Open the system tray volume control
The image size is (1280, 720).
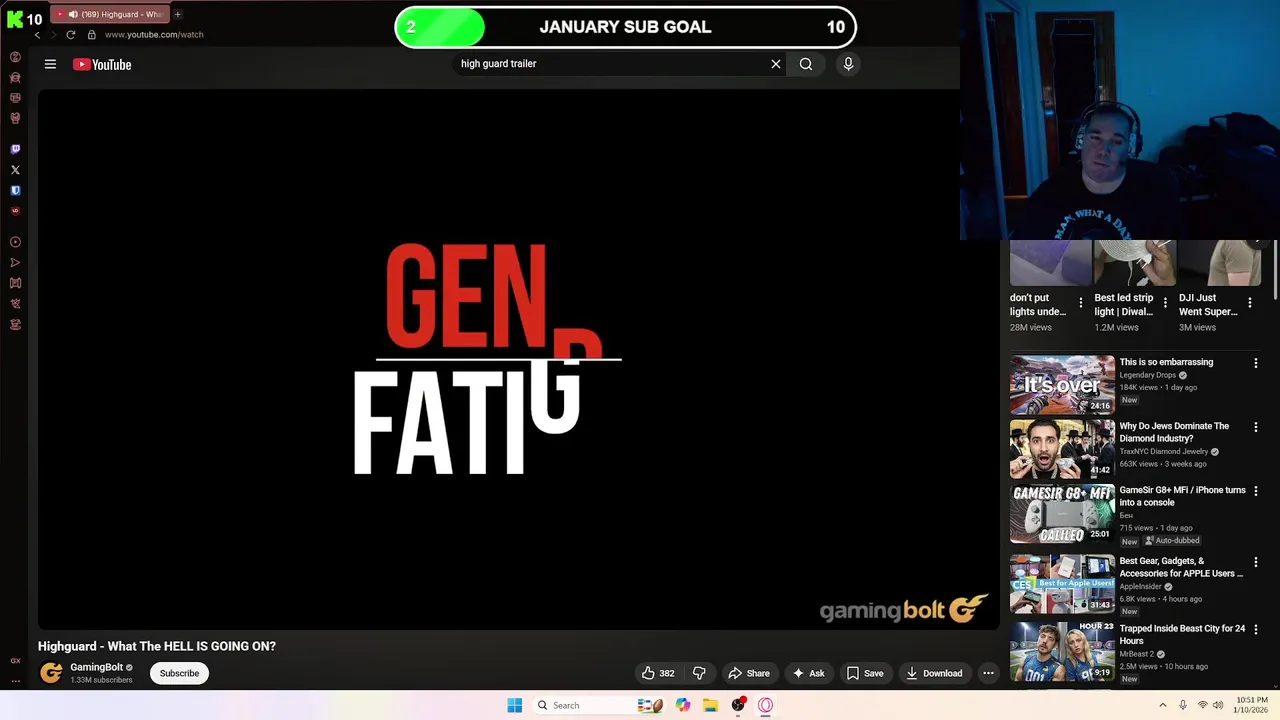(1218, 705)
